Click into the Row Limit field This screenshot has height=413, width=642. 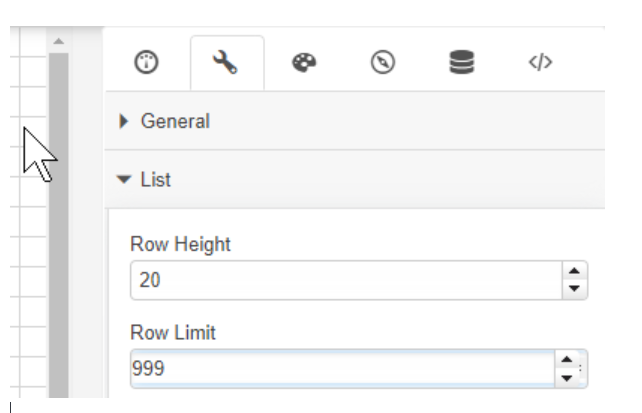342,369
